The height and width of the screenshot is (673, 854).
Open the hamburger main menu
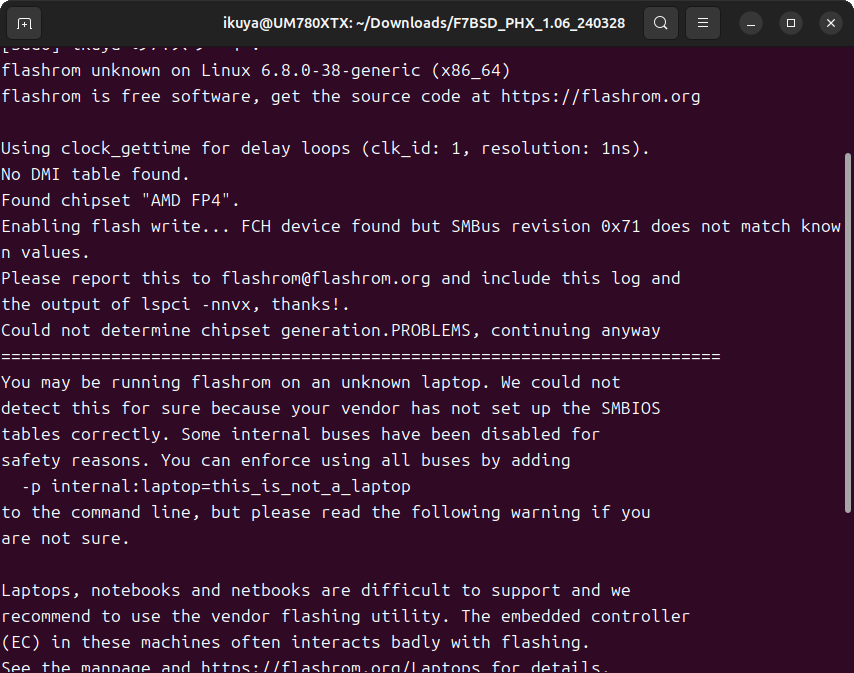704,22
